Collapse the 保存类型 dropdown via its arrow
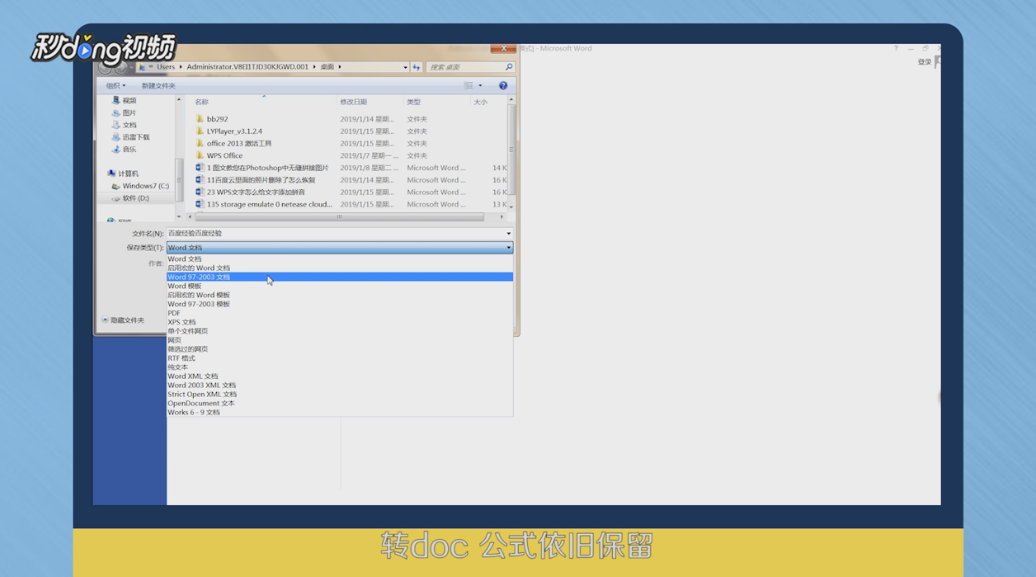The image size is (1036, 577). click(508, 248)
